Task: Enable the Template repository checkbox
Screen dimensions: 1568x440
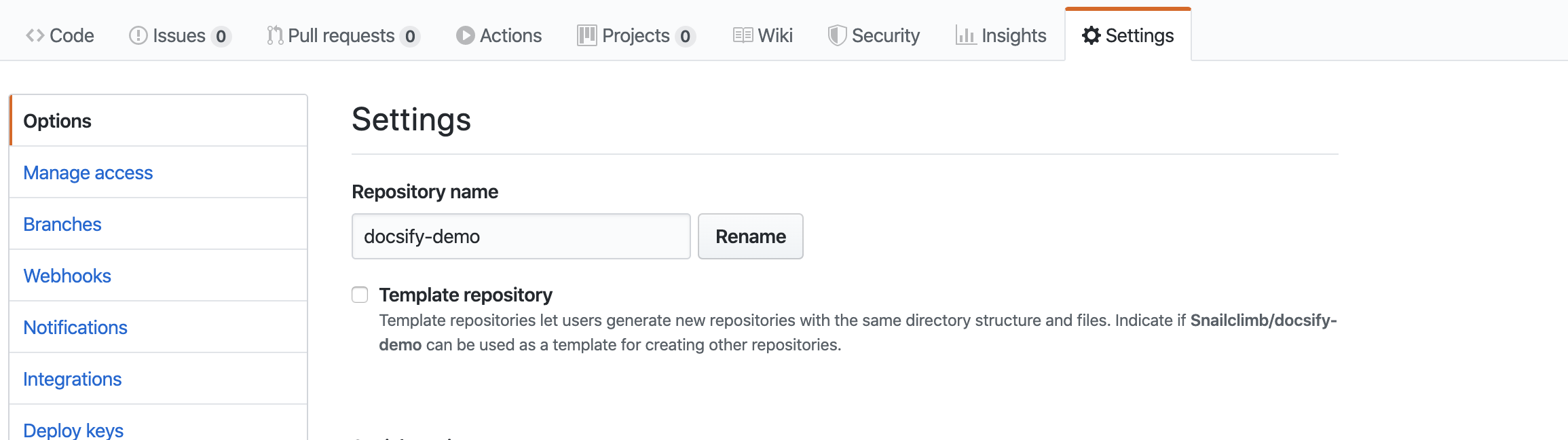Action: [x=360, y=295]
